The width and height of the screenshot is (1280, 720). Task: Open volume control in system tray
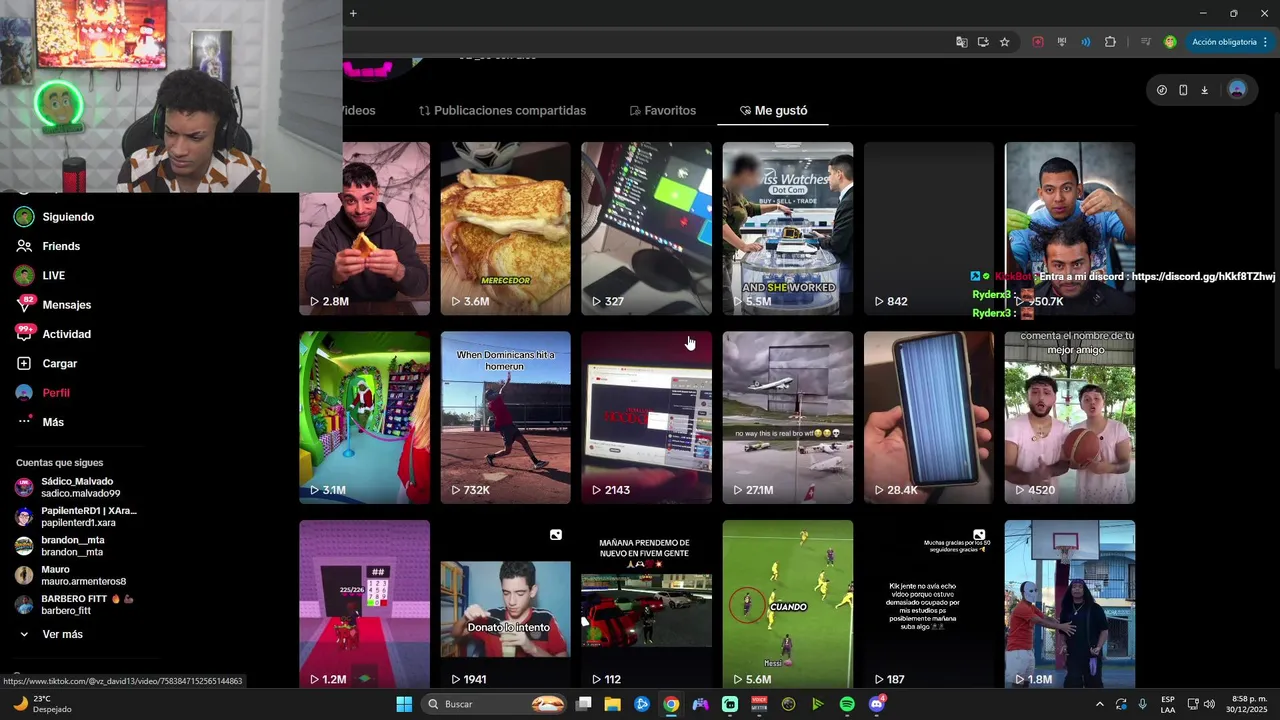point(1209,704)
